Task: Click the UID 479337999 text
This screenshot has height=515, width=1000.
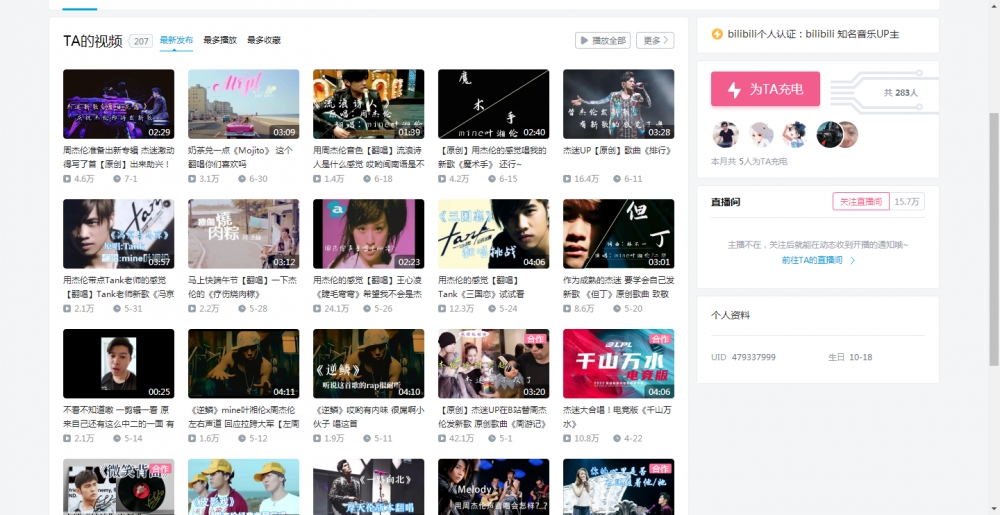Action: pos(744,357)
